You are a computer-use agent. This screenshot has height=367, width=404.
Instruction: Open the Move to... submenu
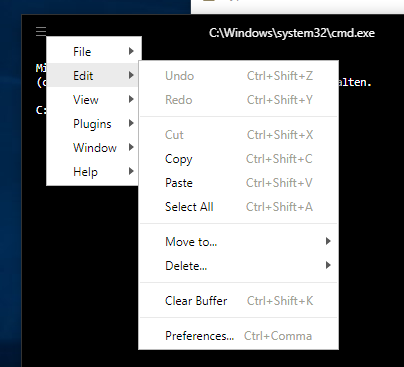click(239, 241)
